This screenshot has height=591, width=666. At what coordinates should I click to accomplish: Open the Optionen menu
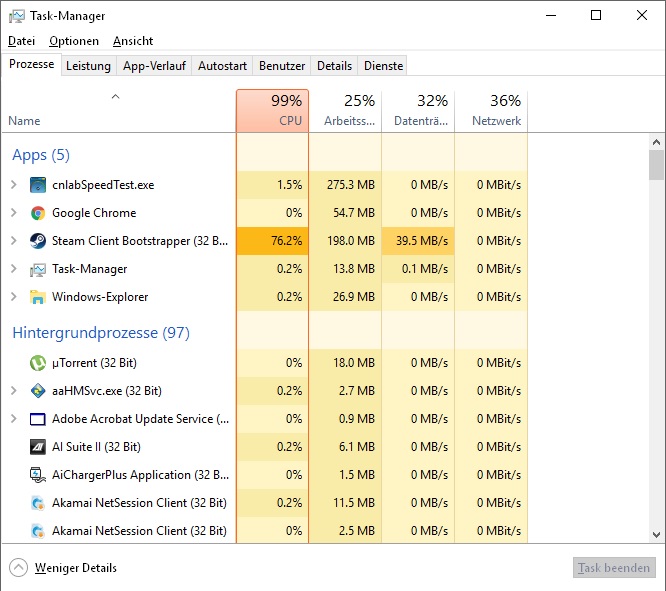(74, 41)
